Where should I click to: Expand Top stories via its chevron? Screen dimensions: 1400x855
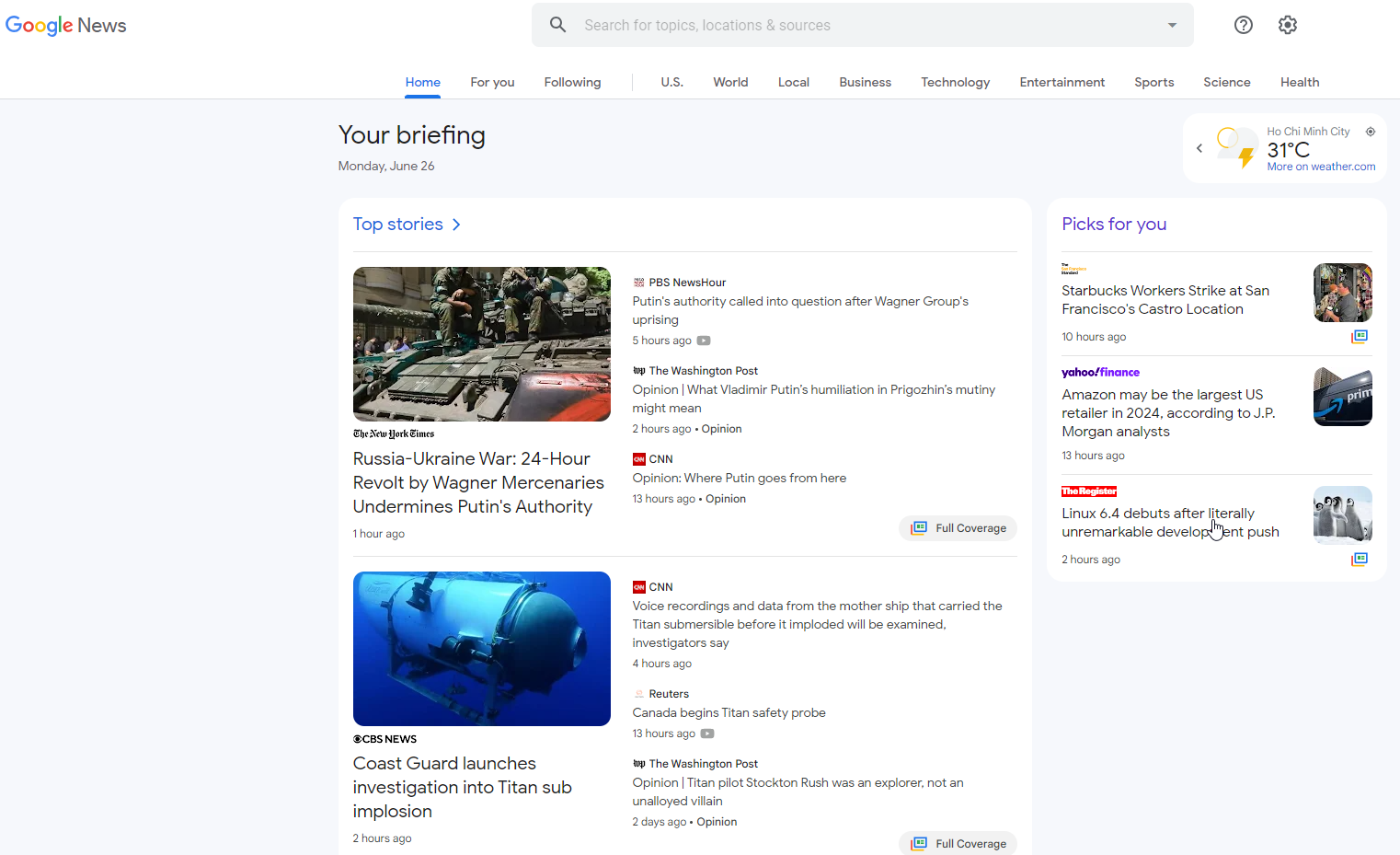[x=456, y=224]
